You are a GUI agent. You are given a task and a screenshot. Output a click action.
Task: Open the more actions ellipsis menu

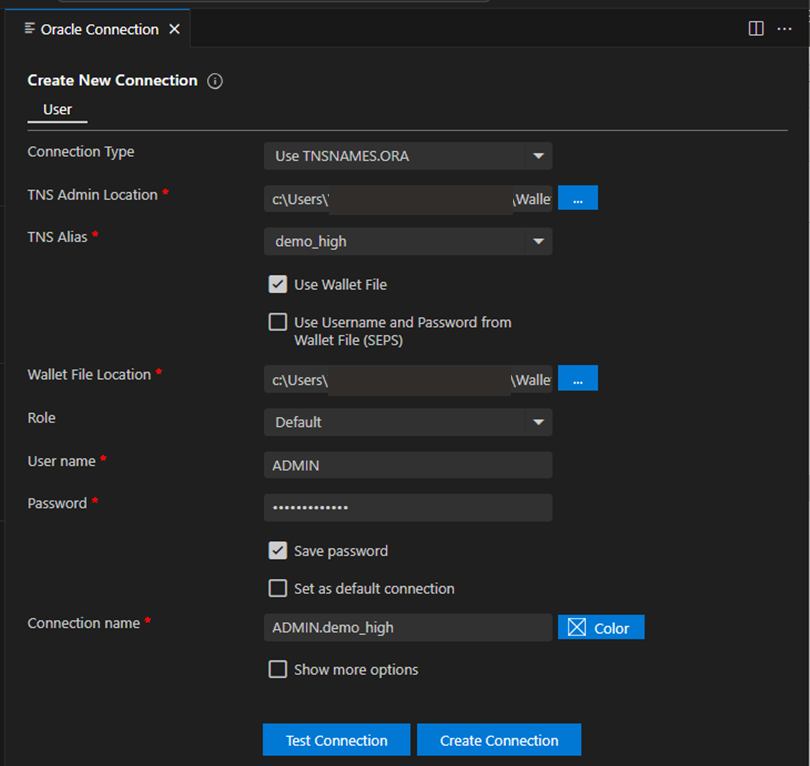pyautogui.click(x=784, y=30)
